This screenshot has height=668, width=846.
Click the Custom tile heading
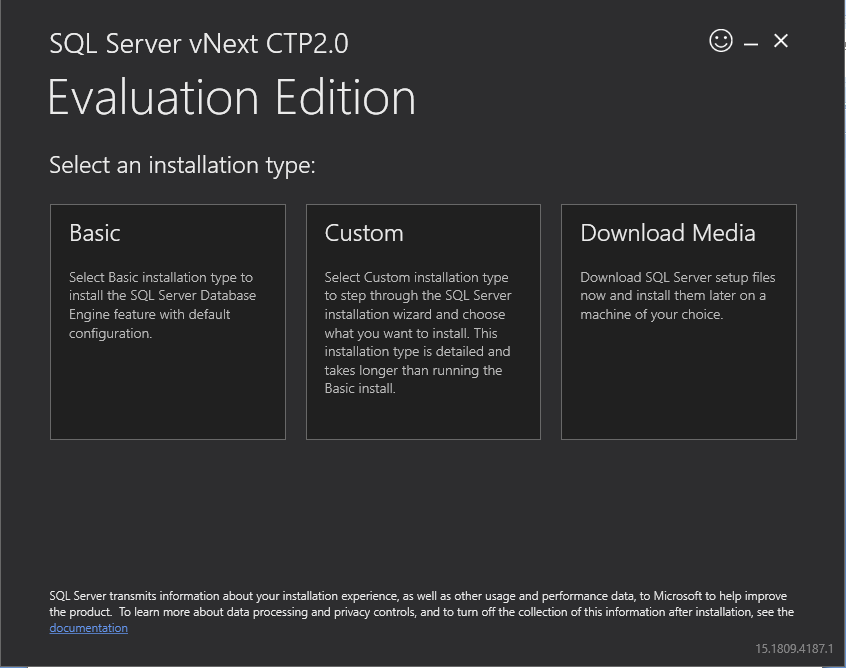pyautogui.click(x=364, y=233)
